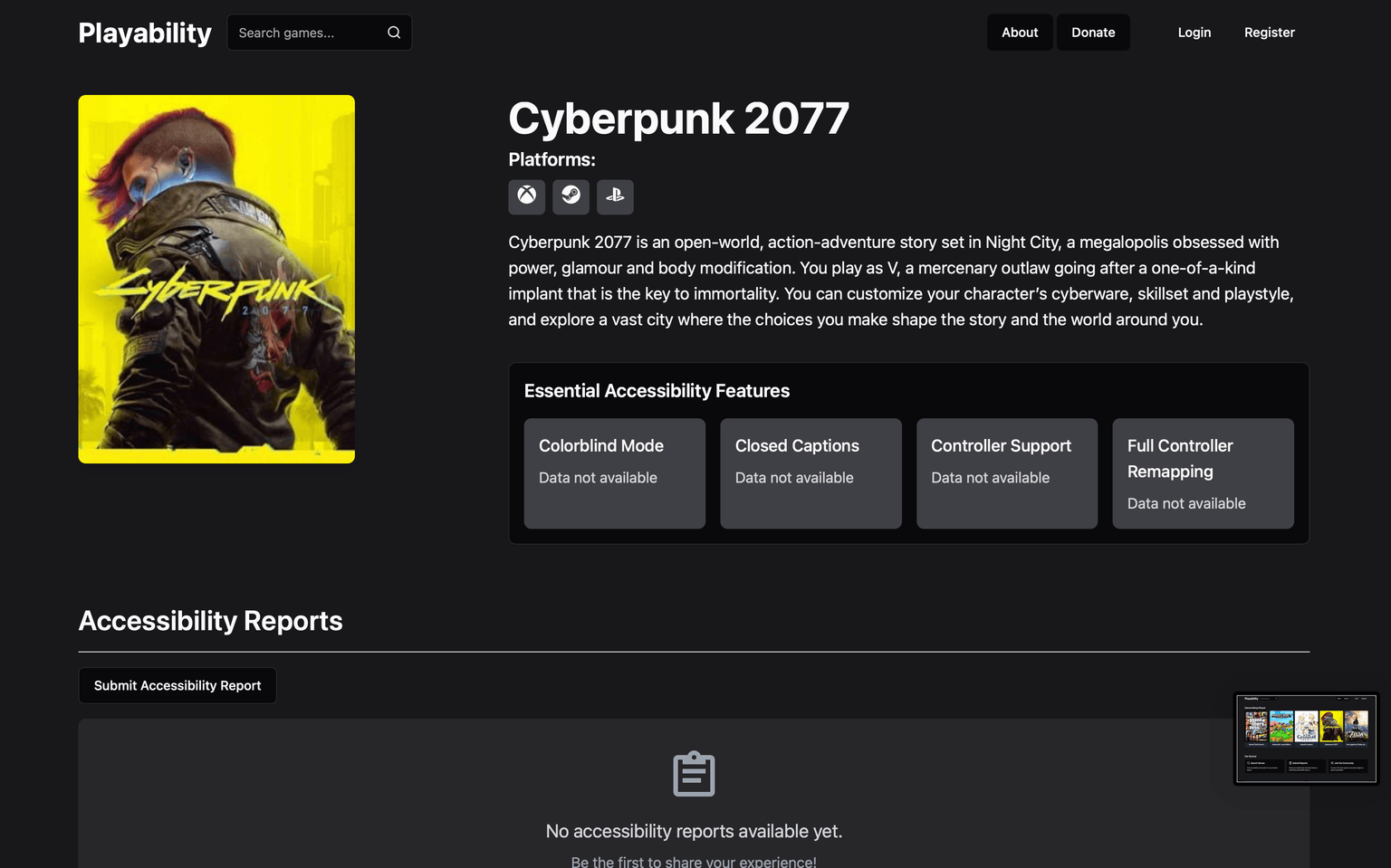
Task: Go to Login
Action: click(x=1194, y=33)
